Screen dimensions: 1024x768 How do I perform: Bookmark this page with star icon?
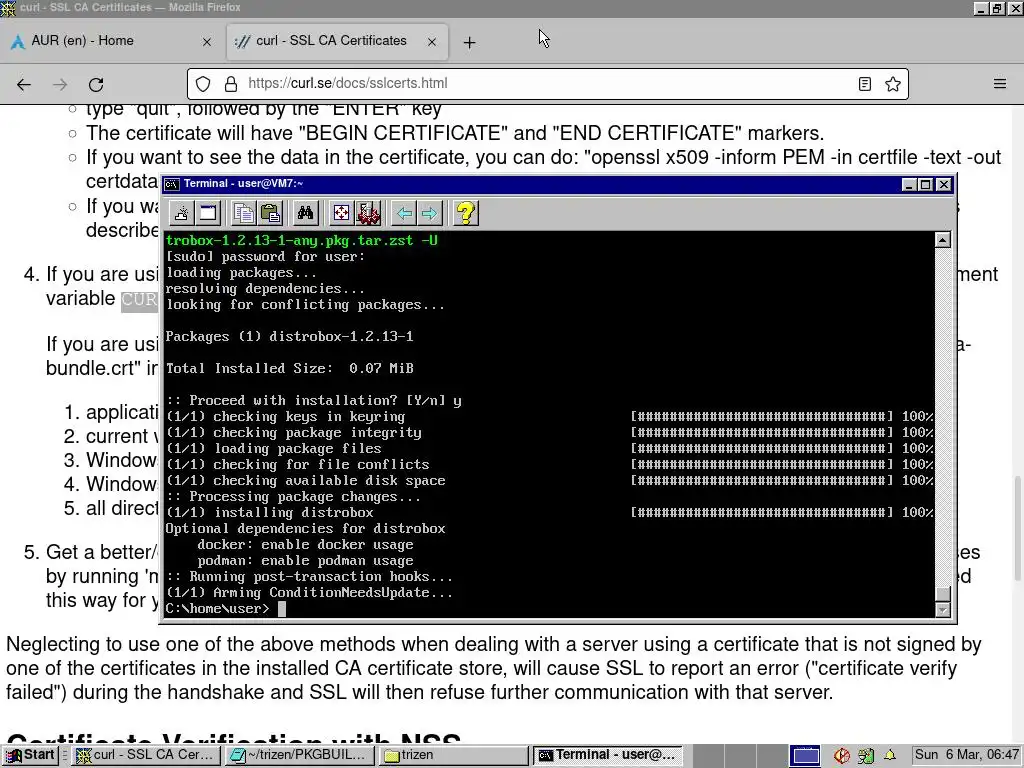(893, 84)
